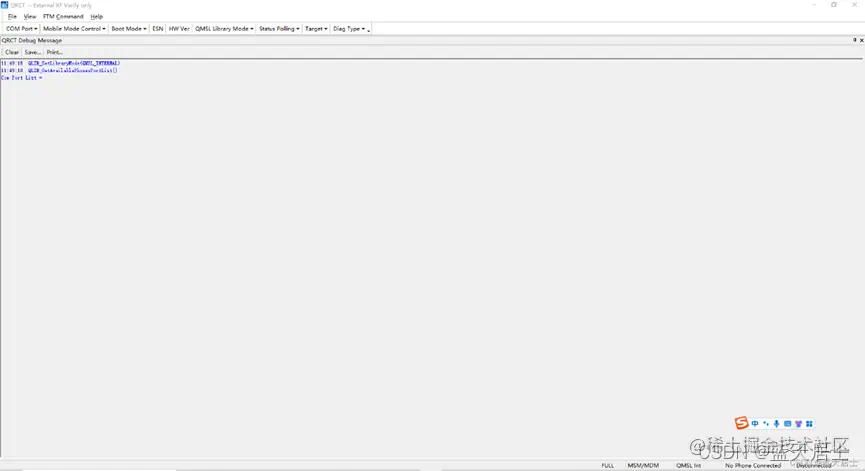Expand the Mobile Mode Control dropdown
Screen dimensions: 865x471
74,29
